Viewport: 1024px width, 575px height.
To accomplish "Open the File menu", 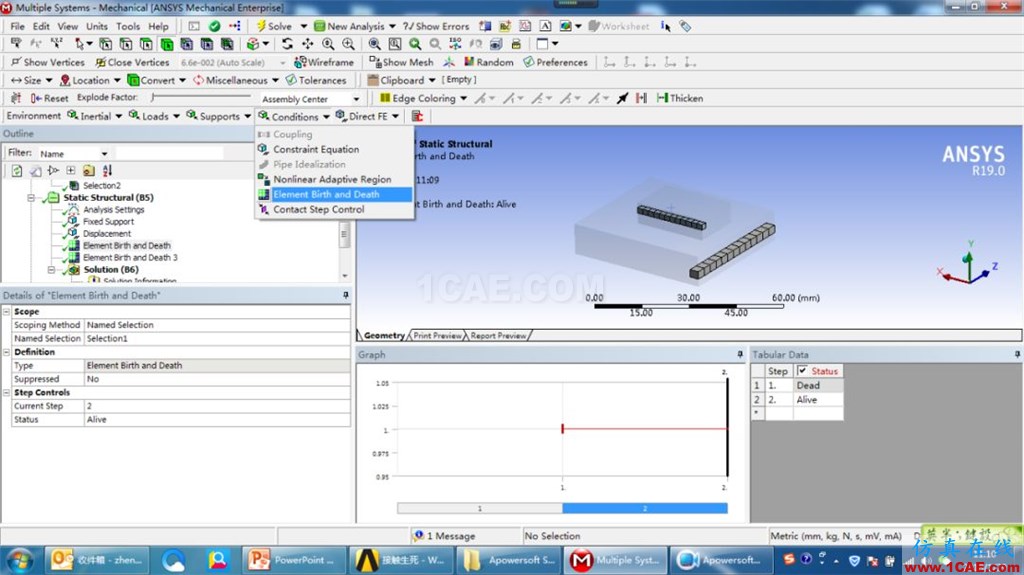I will (18, 26).
